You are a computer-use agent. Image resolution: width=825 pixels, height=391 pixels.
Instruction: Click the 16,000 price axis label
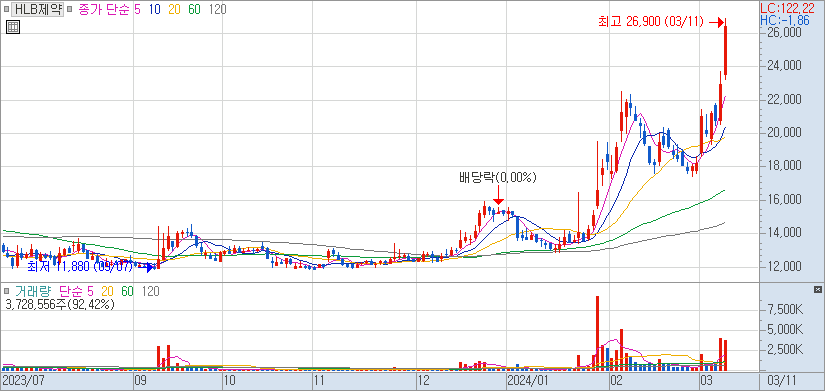[784, 200]
